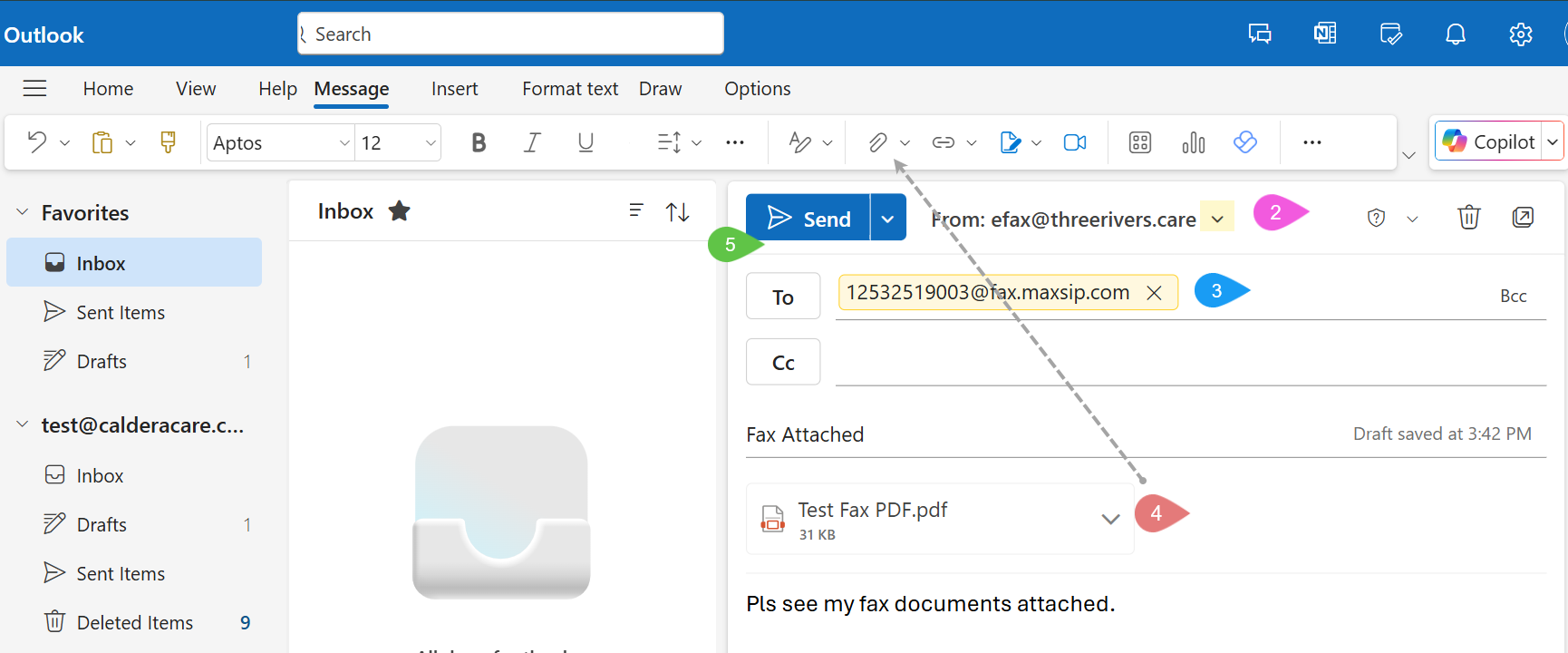Open the From address dropdown chevron

[x=1217, y=219]
